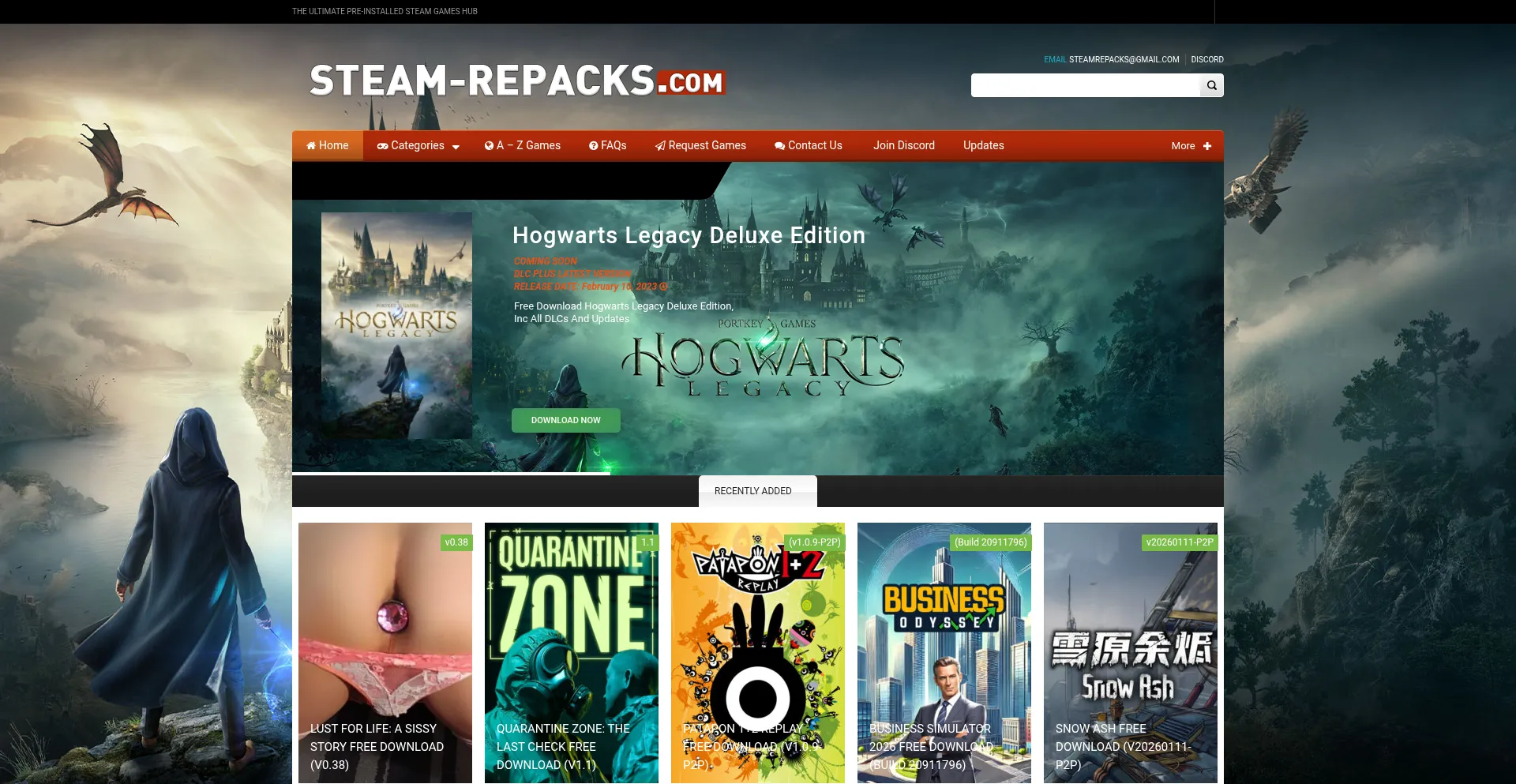Select Join Discord from the navigation bar

point(903,145)
